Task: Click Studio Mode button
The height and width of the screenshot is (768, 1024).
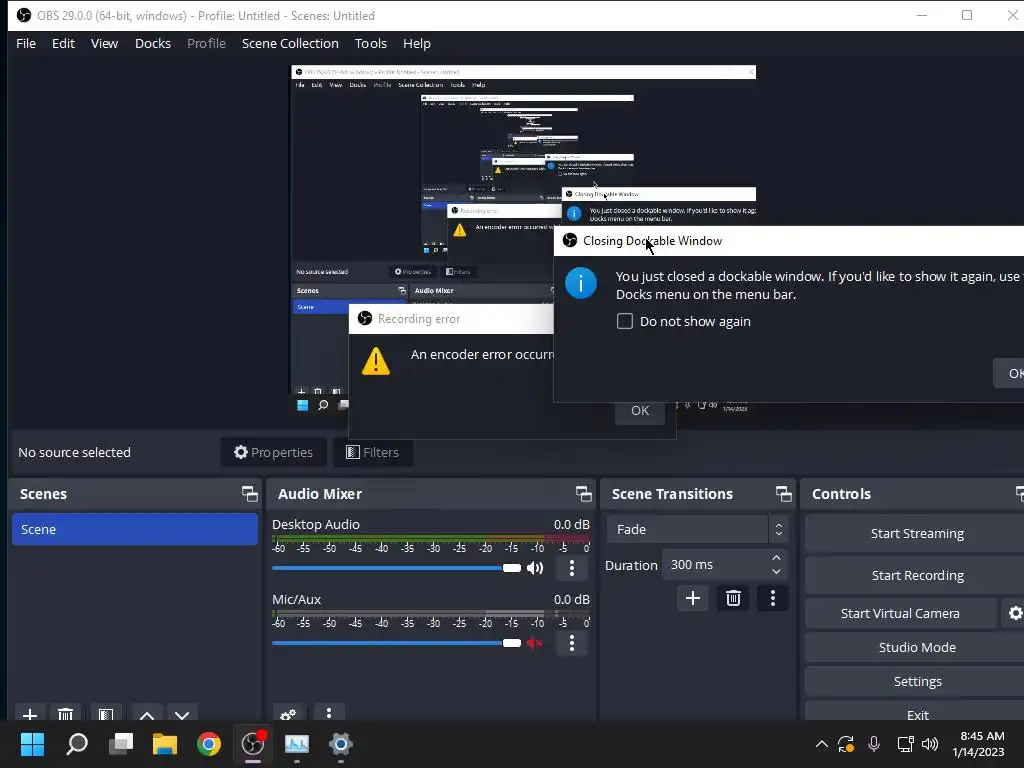Action: (x=917, y=647)
